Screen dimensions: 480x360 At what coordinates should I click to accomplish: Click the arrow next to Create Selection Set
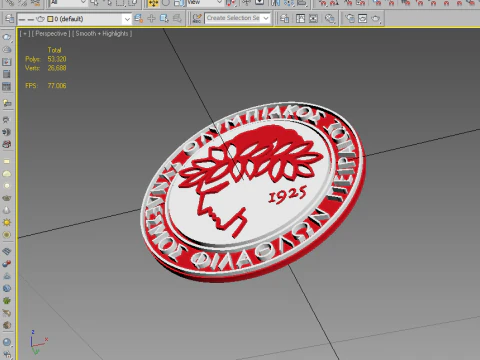click(266, 18)
